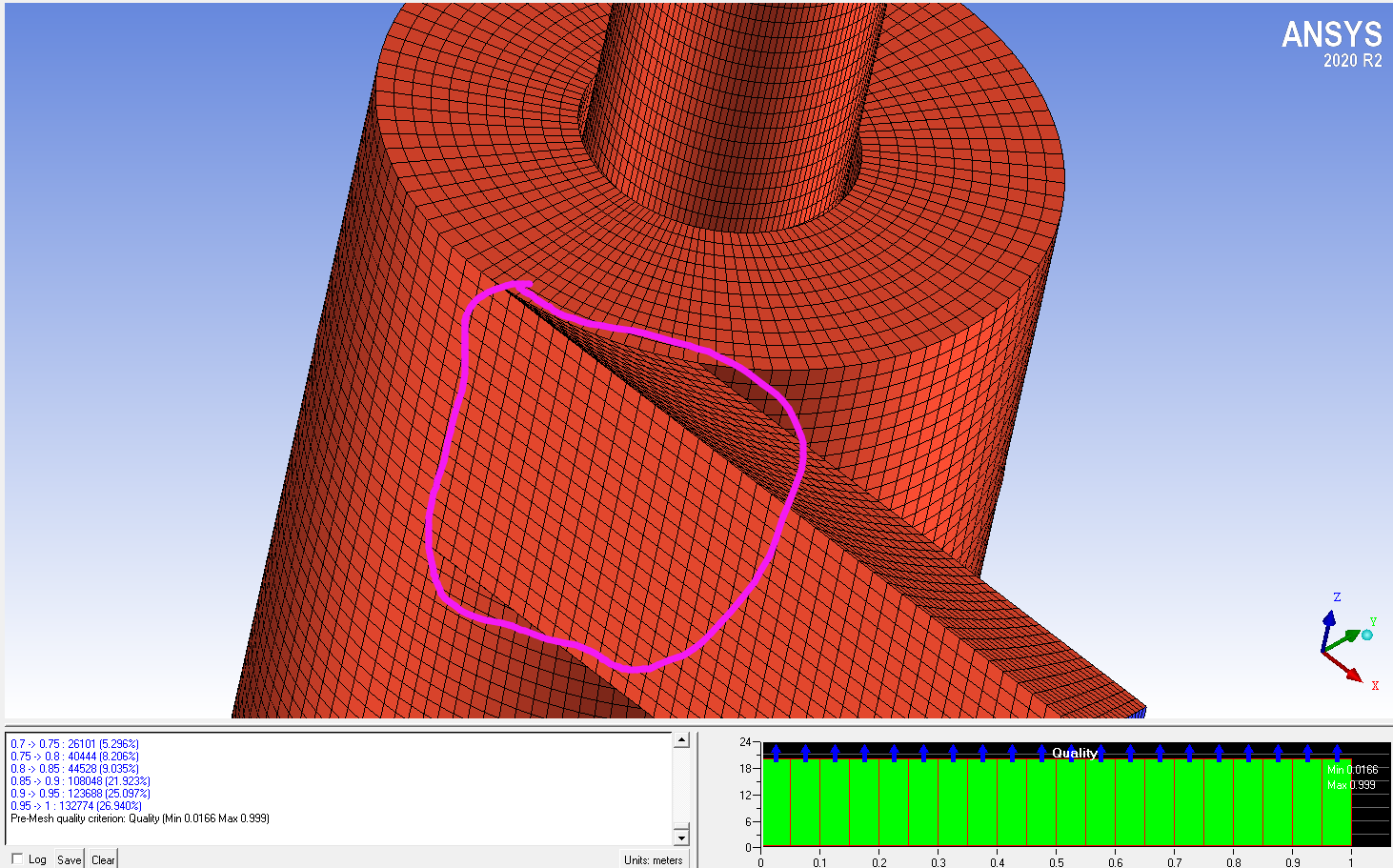Click the Units: meters indicator
Viewport: 1393px width, 868px height.
[654, 859]
